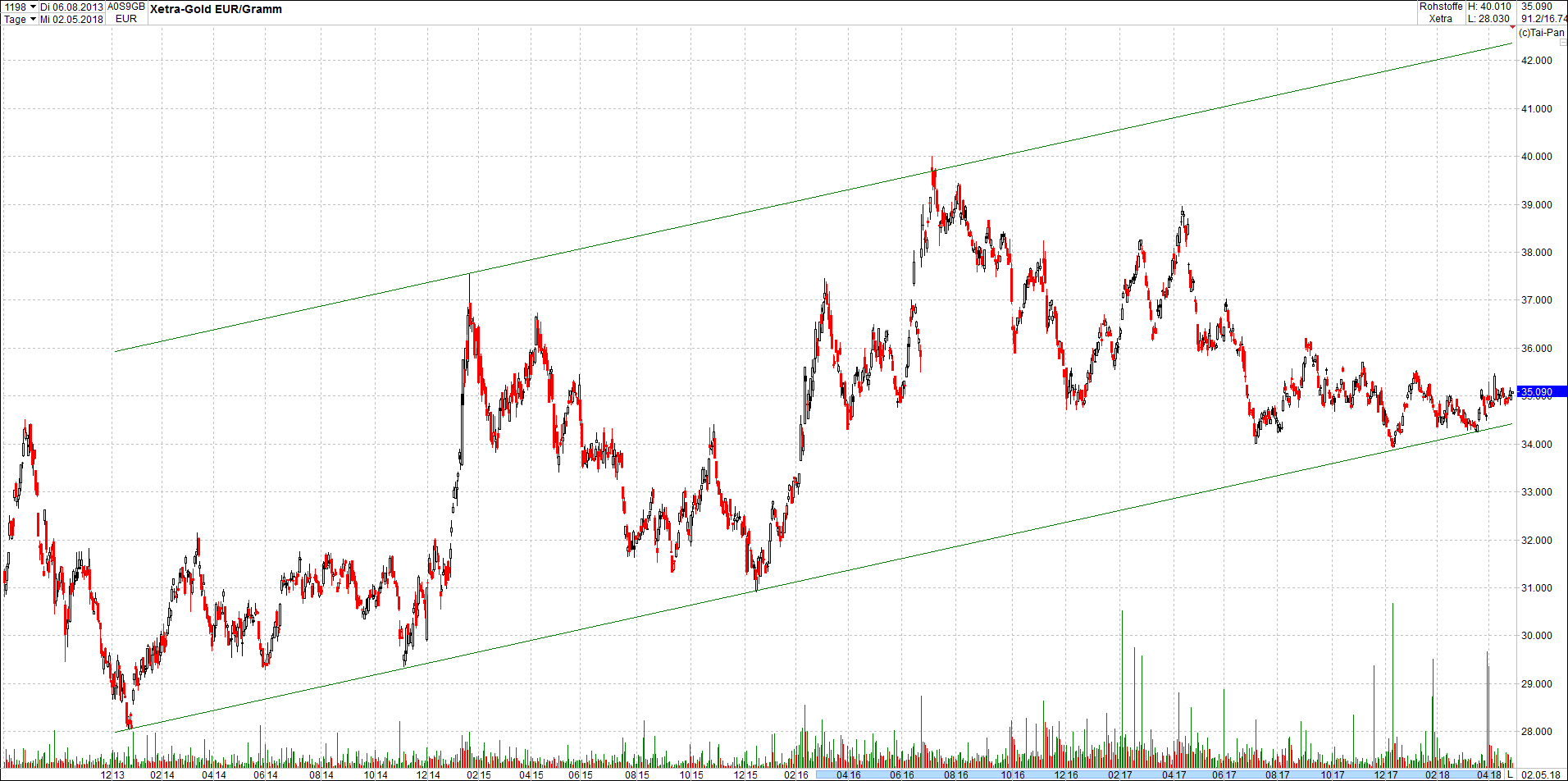Image resolution: width=1568 pixels, height=781 pixels.
Task: Click the "Xetra" exchange label
Action: pyautogui.click(x=1441, y=18)
